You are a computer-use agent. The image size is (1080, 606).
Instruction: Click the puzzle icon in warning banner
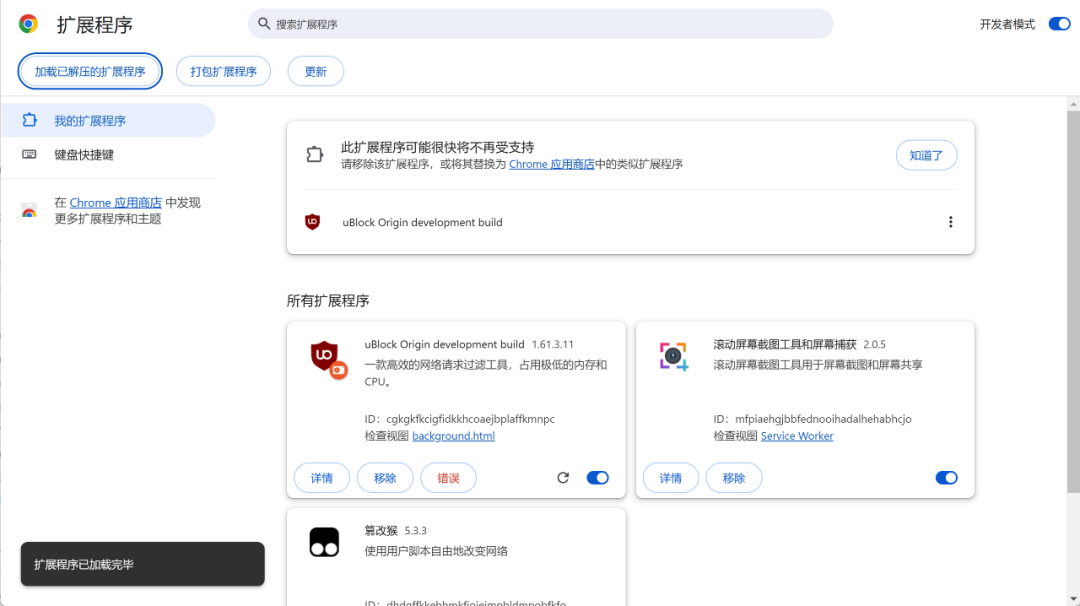point(315,154)
